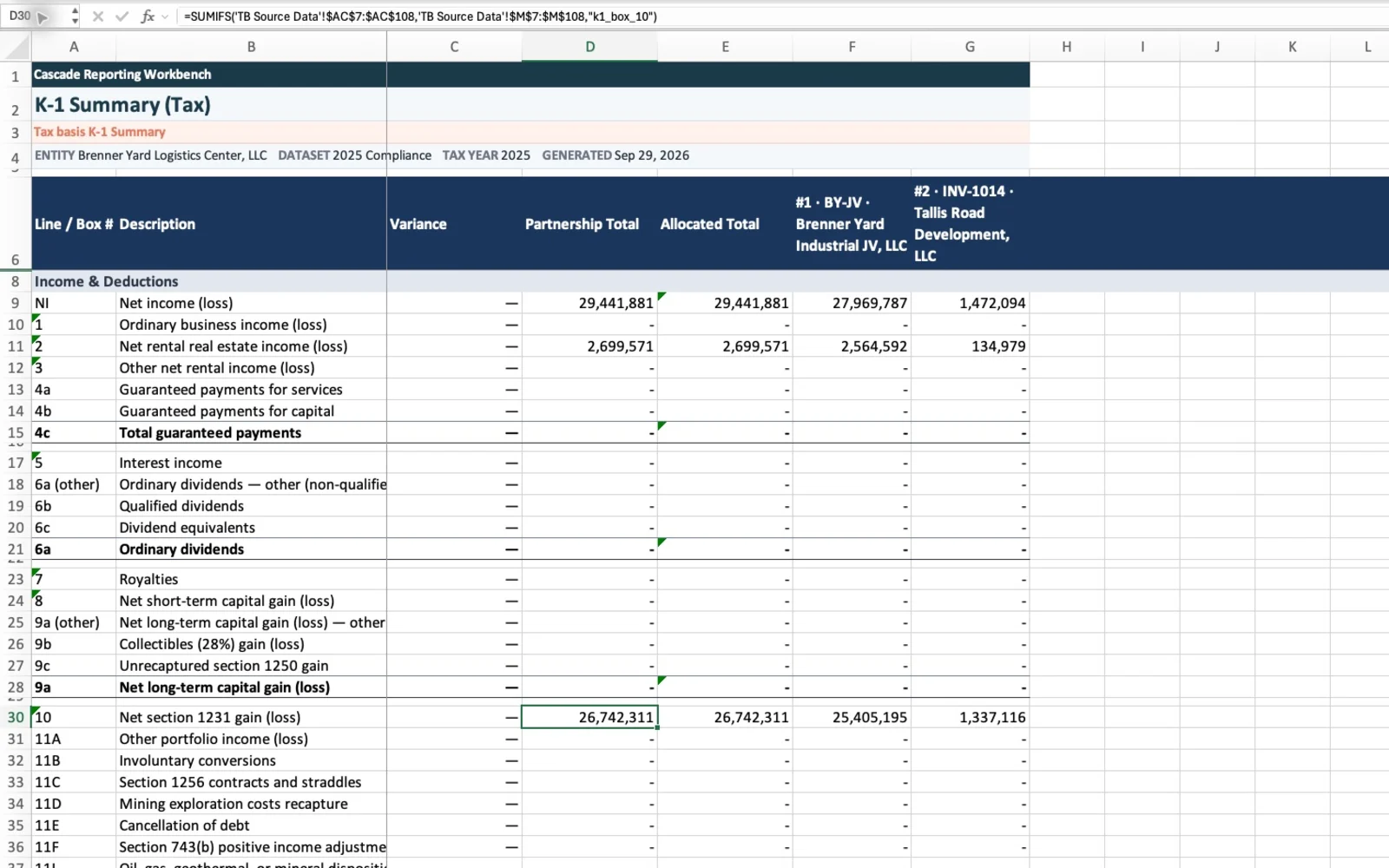Open the fx Insert Function icon
This screenshot has width=1389, height=868.
[148, 16]
